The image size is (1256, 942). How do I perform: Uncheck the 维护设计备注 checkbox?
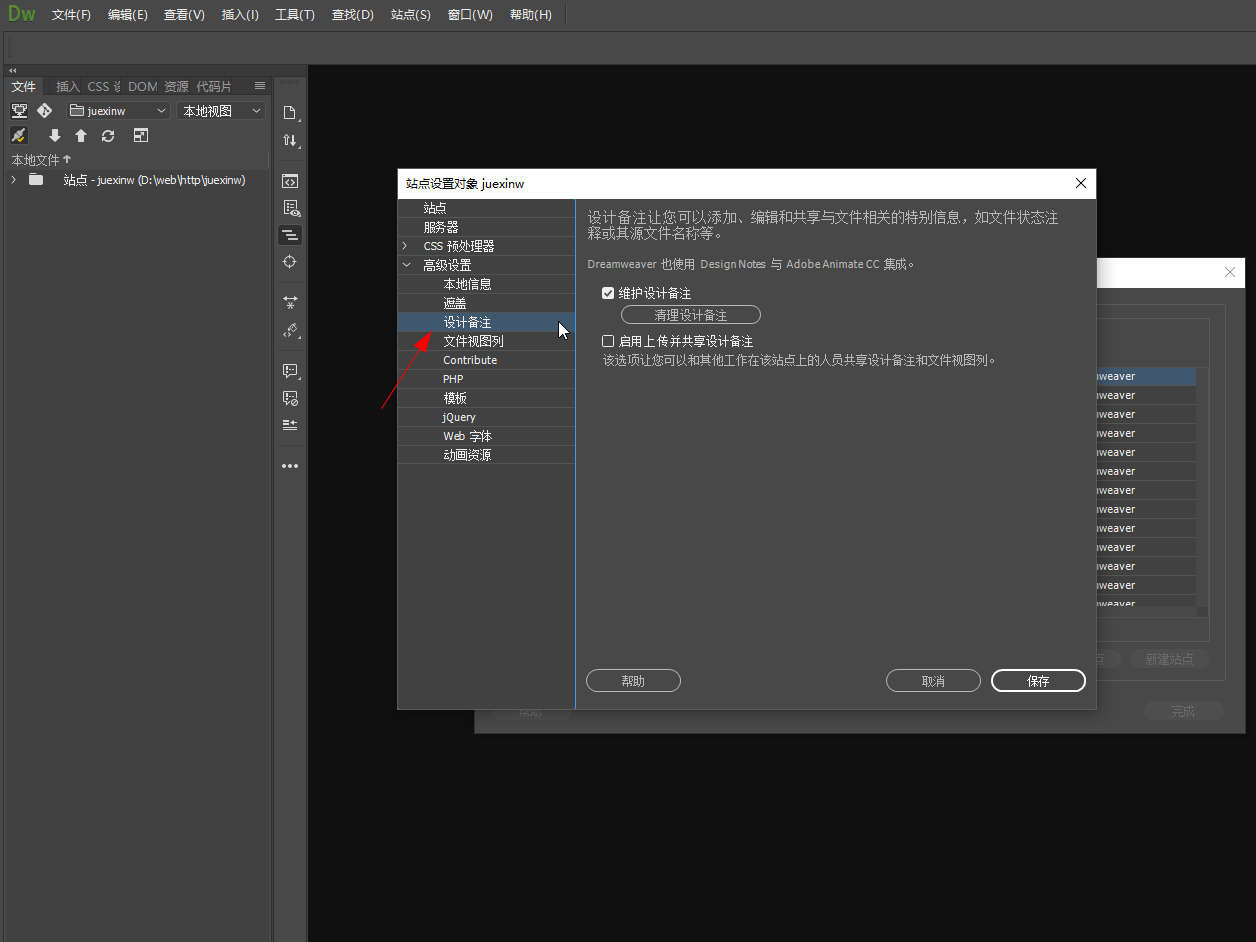608,293
